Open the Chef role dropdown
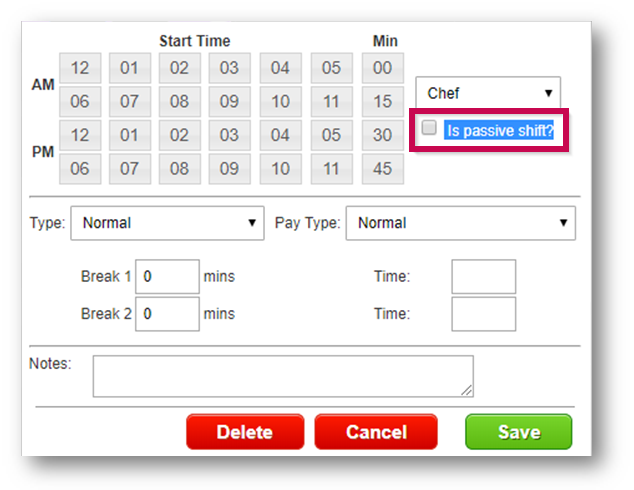This screenshot has height=490, width=634. click(488, 94)
